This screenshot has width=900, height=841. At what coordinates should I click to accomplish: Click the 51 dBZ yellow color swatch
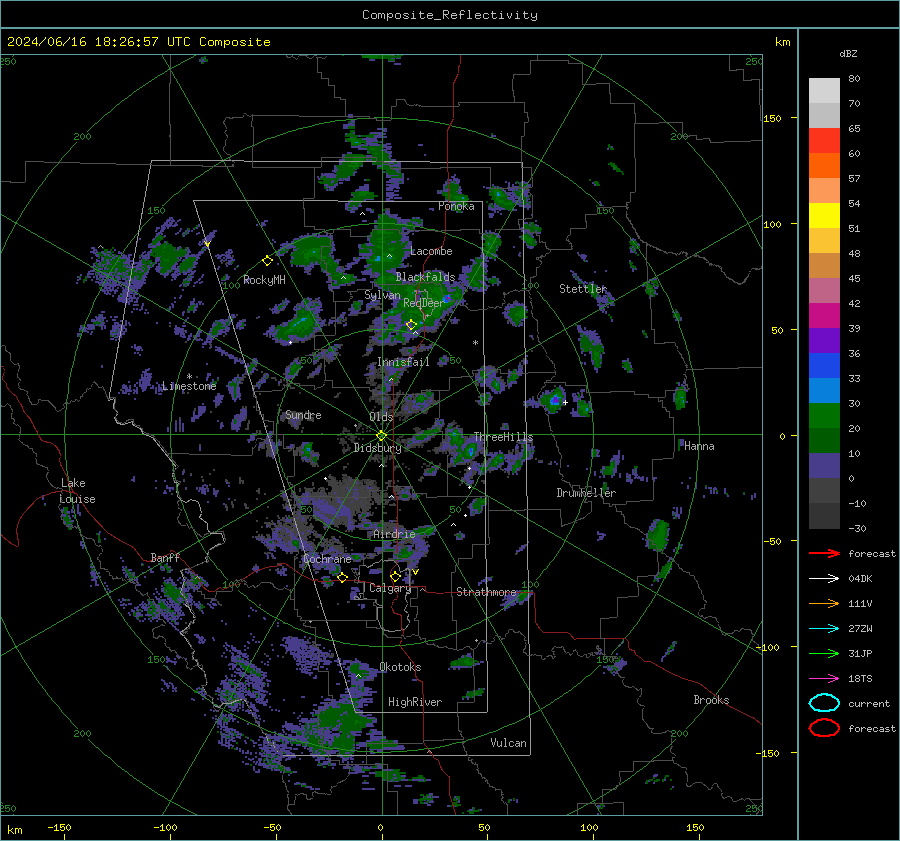[824, 216]
